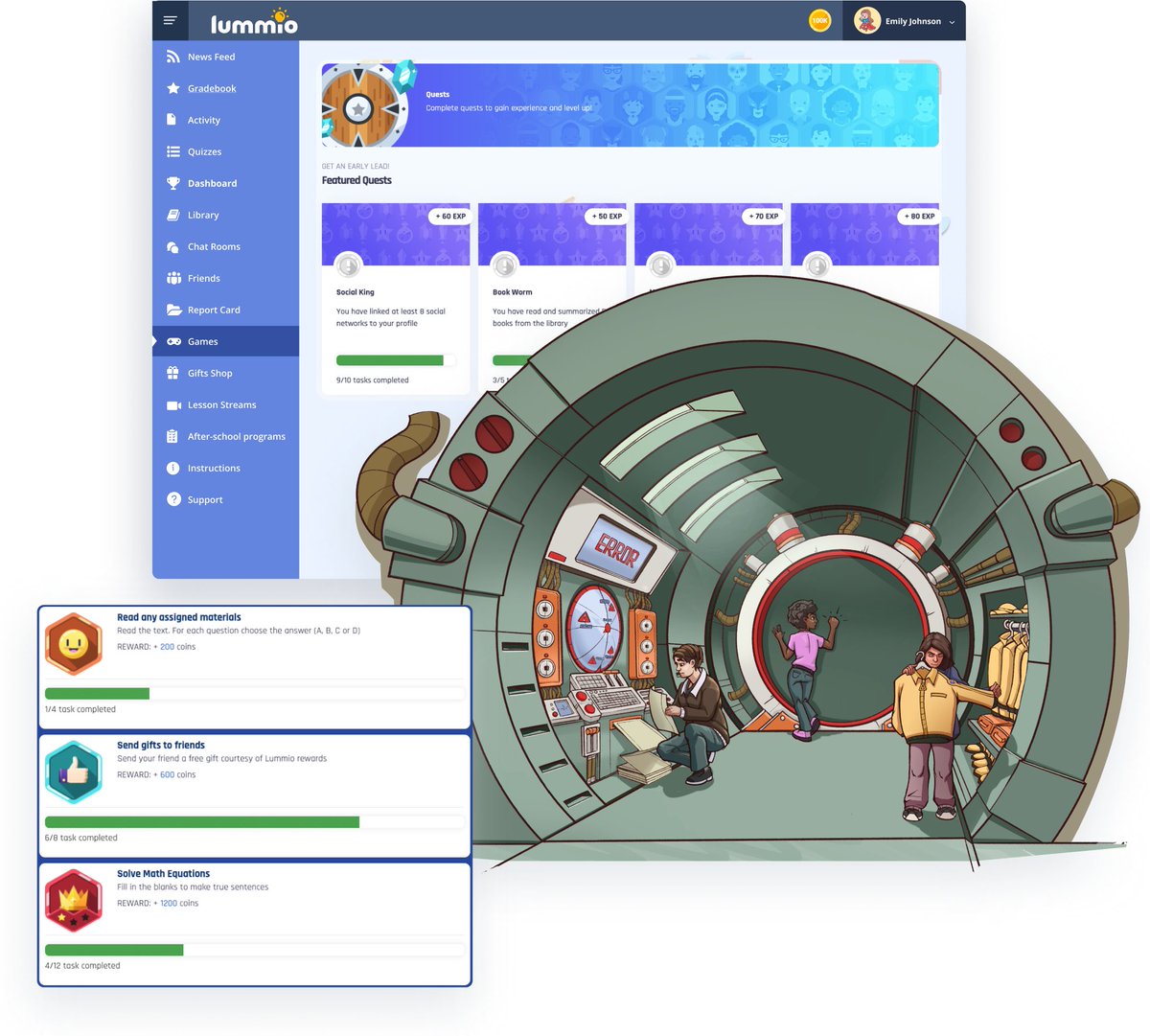Click the Friends people icon
Viewport: 1150px width, 1036px height.
pos(173,278)
